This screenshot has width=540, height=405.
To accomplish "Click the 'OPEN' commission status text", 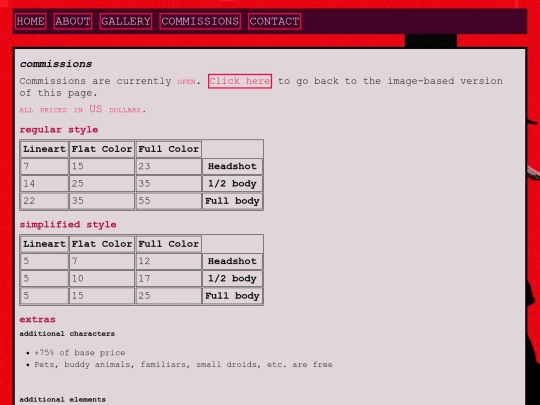I will click(186, 82).
